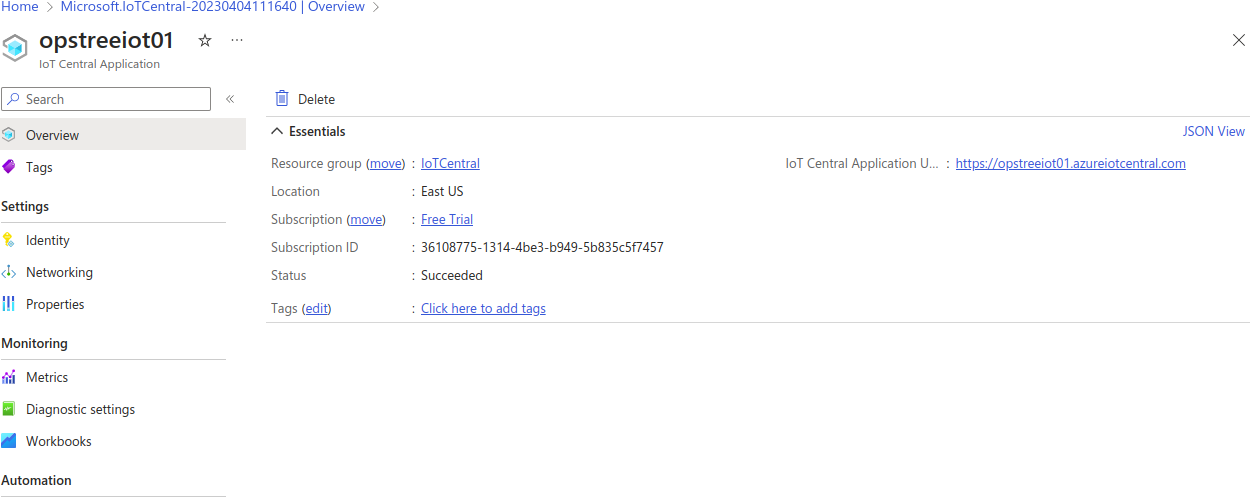Select the Identity key icon
The image size is (1250, 499).
click(9, 240)
